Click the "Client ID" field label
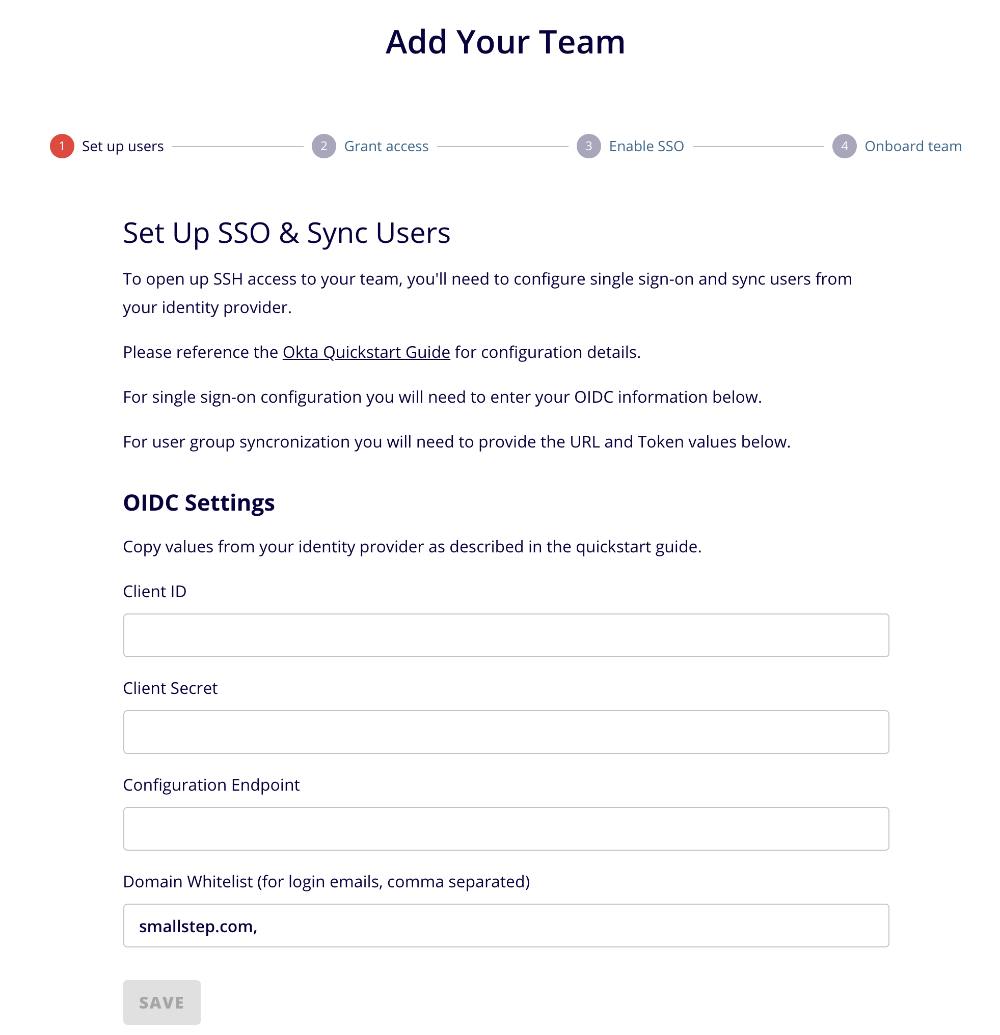 tap(155, 591)
